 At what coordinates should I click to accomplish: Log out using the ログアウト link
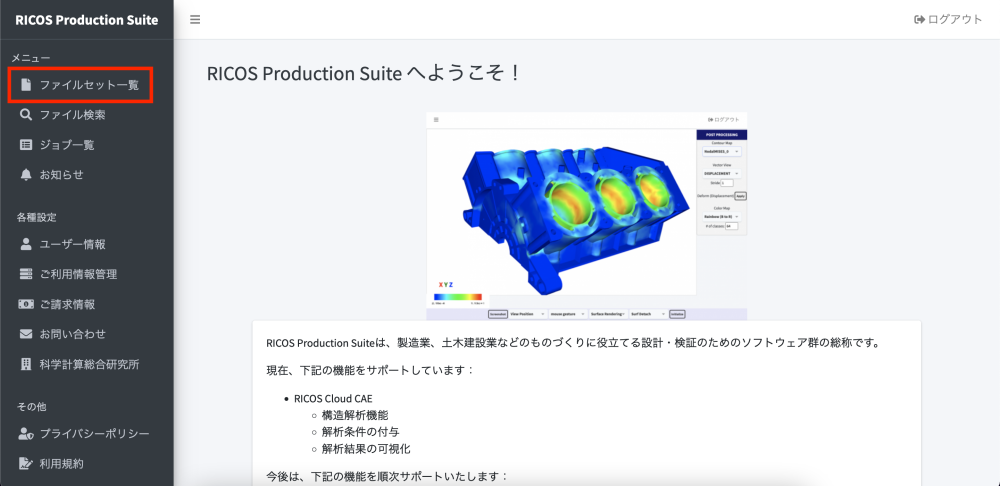click(948, 19)
